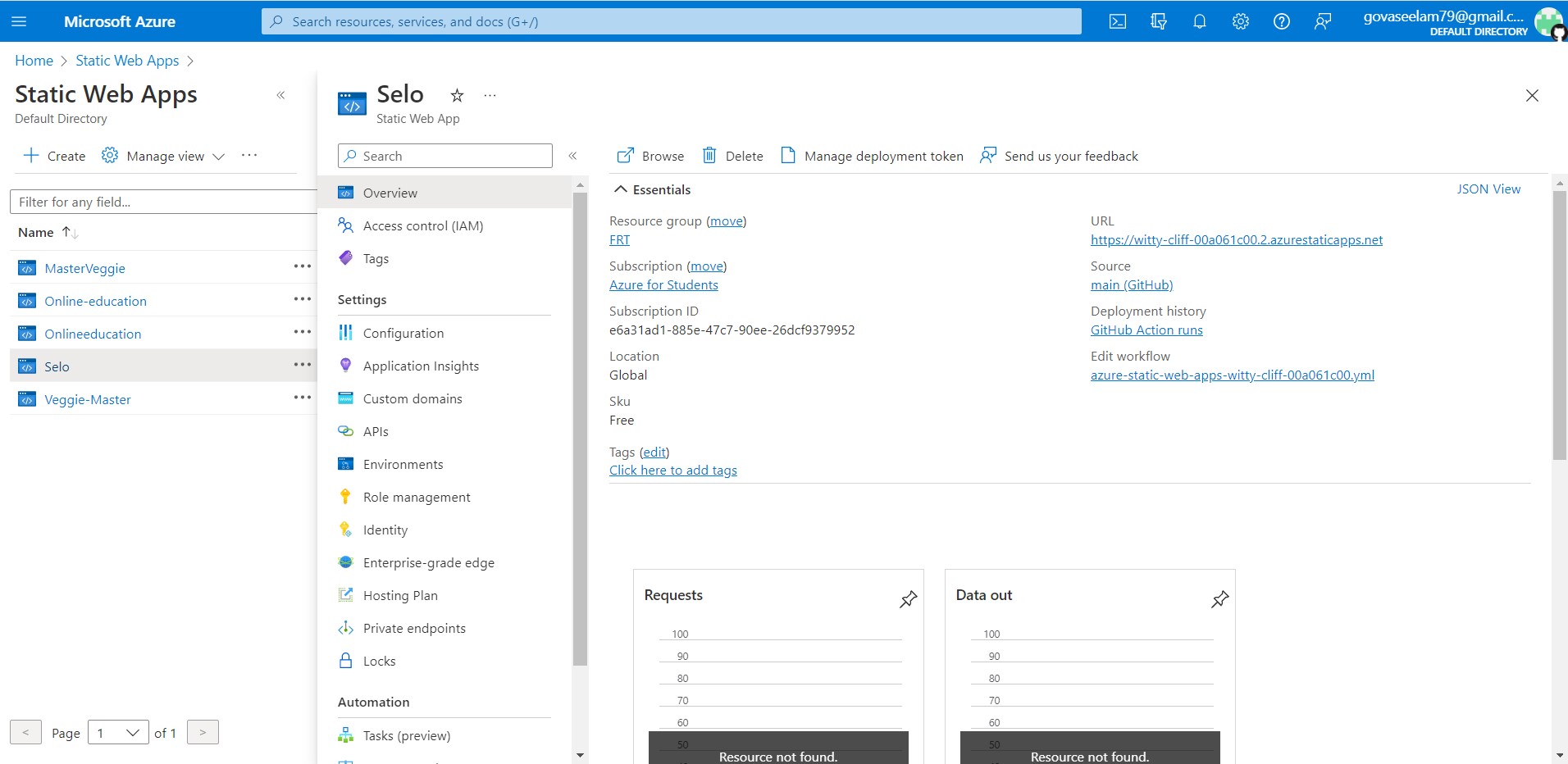
Task: Pin the Requests chart to dashboard
Action: coord(907,599)
